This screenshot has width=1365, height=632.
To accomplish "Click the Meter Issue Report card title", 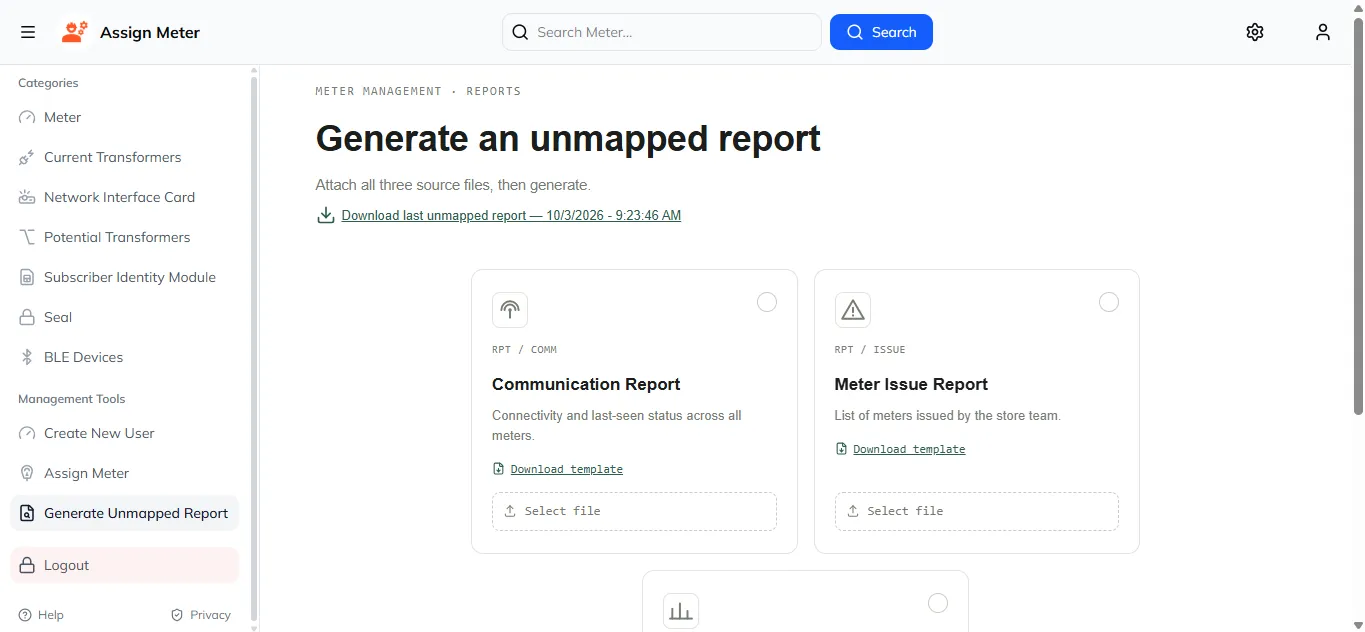I will pos(911,384).
